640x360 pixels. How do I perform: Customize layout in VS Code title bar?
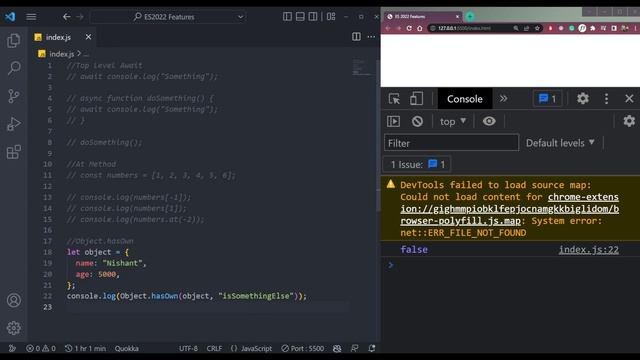coord(331,17)
